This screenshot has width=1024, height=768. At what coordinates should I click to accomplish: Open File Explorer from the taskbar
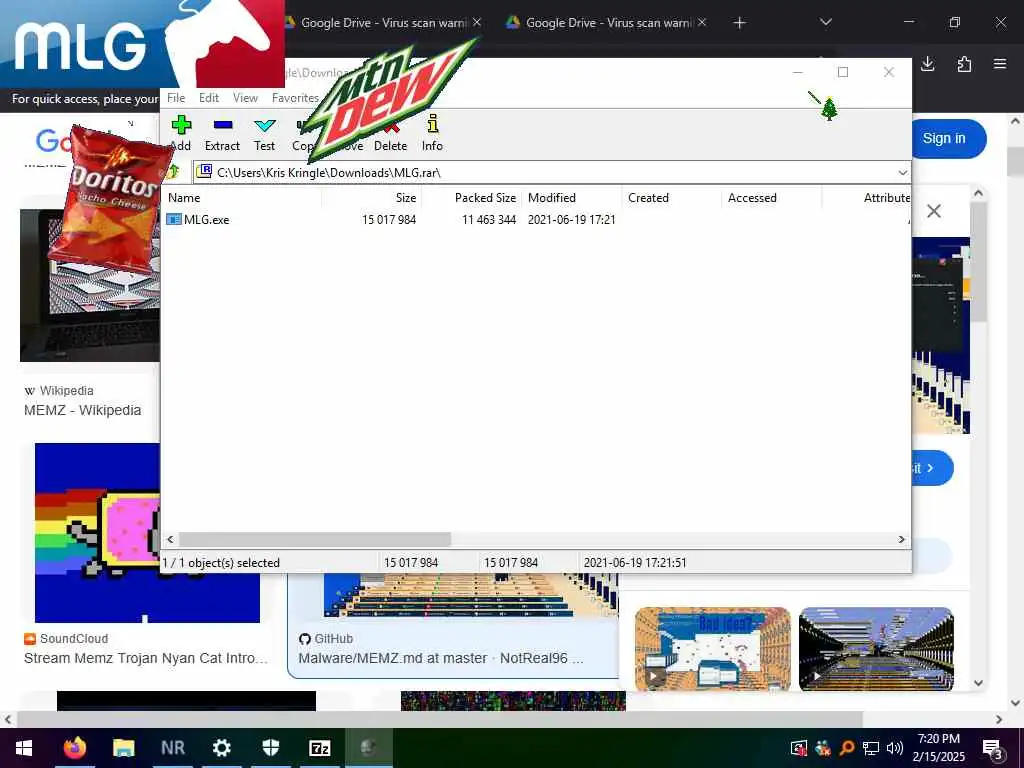[x=123, y=748]
